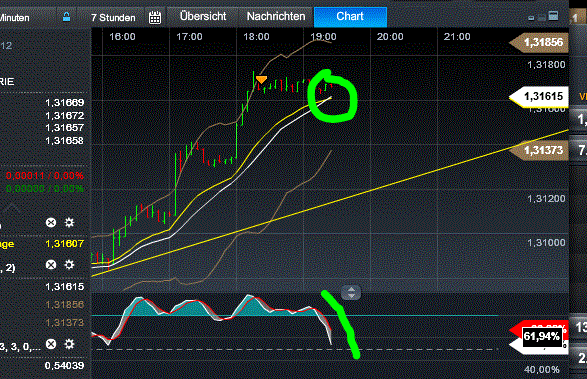Image resolution: width=587 pixels, height=379 pixels.
Task: Click the blue lock icon in the toolbar
Action: (66, 17)
